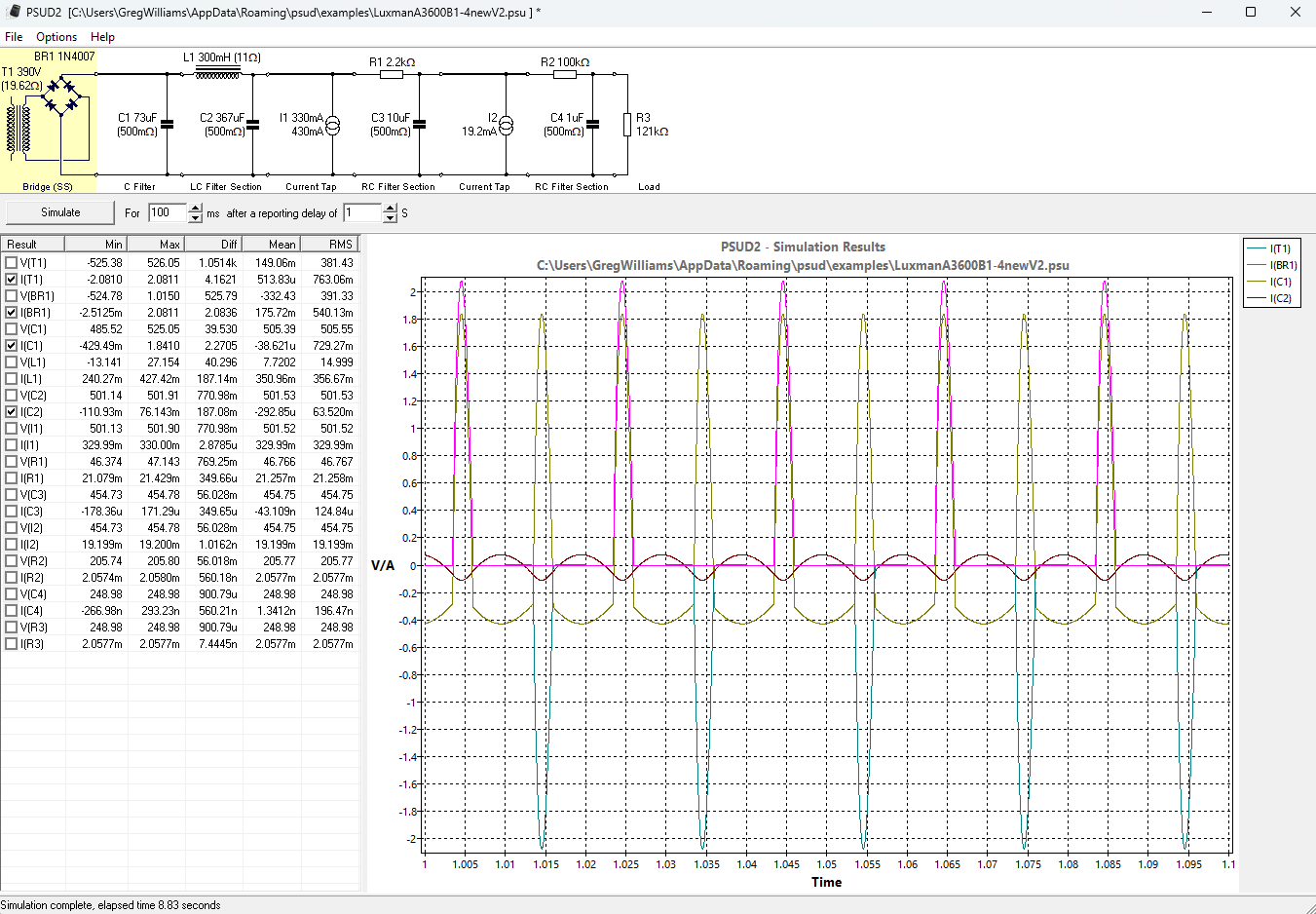Click status bar text Simulation complete
Screen dimensions: 1316x914
[x=110, y=905]
